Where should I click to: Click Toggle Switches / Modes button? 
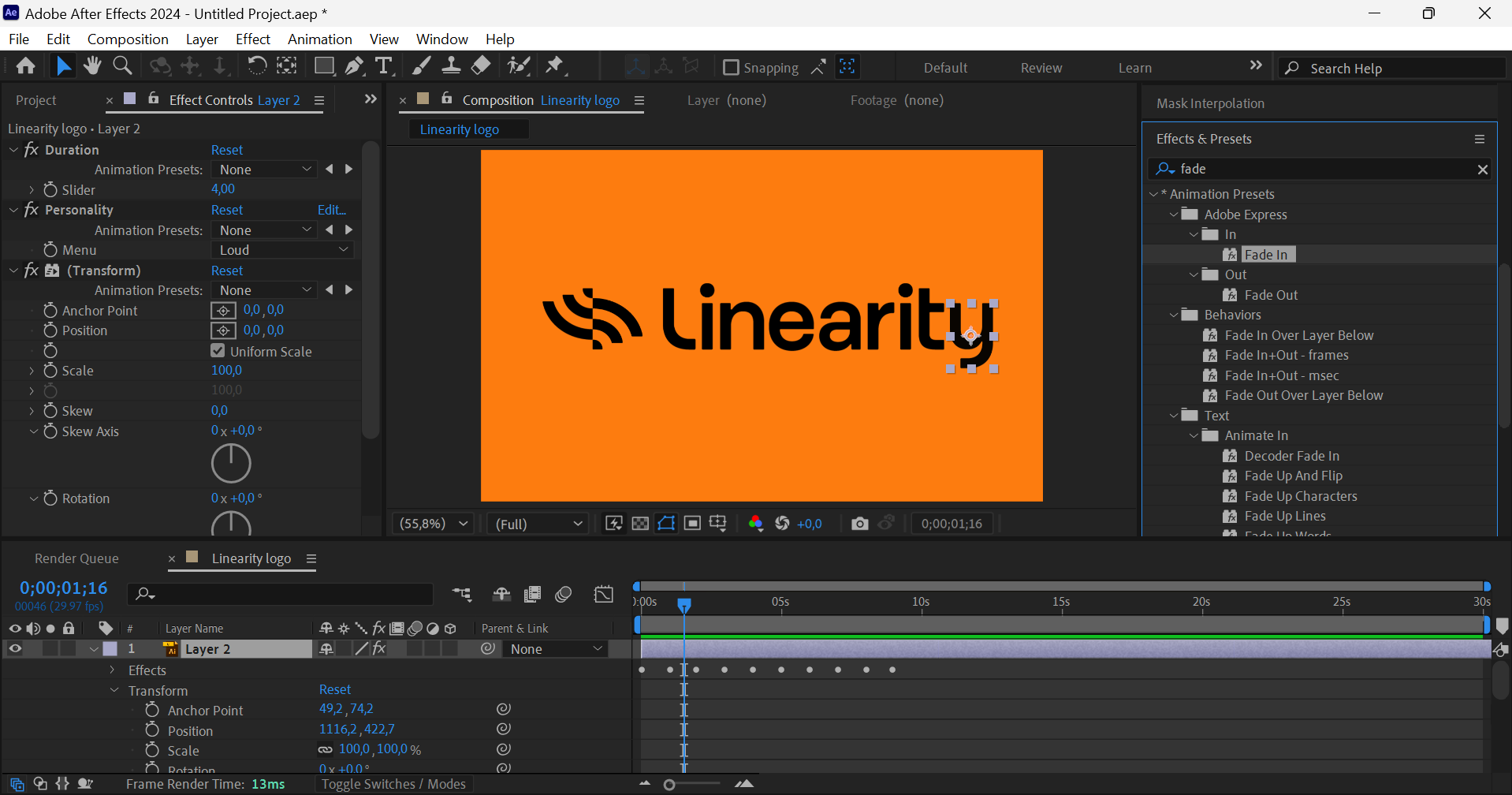coord(393,784)
